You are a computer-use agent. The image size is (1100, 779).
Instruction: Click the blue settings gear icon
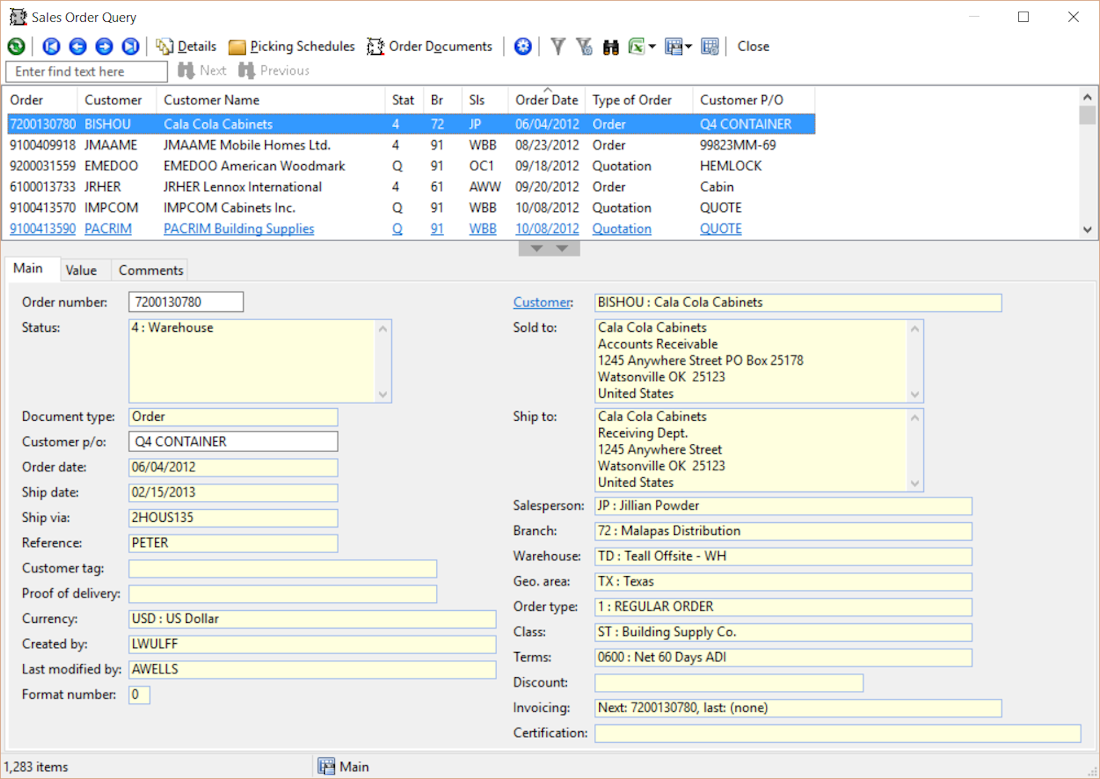(x=523, y=46)
